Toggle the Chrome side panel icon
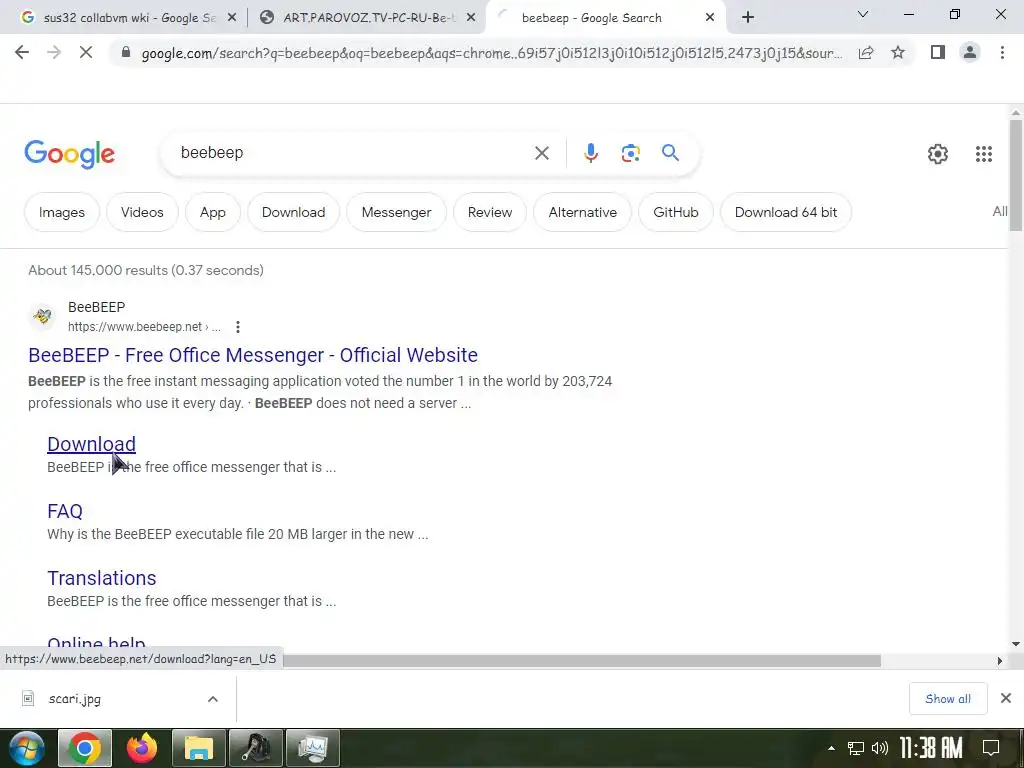 click(938, 52)
